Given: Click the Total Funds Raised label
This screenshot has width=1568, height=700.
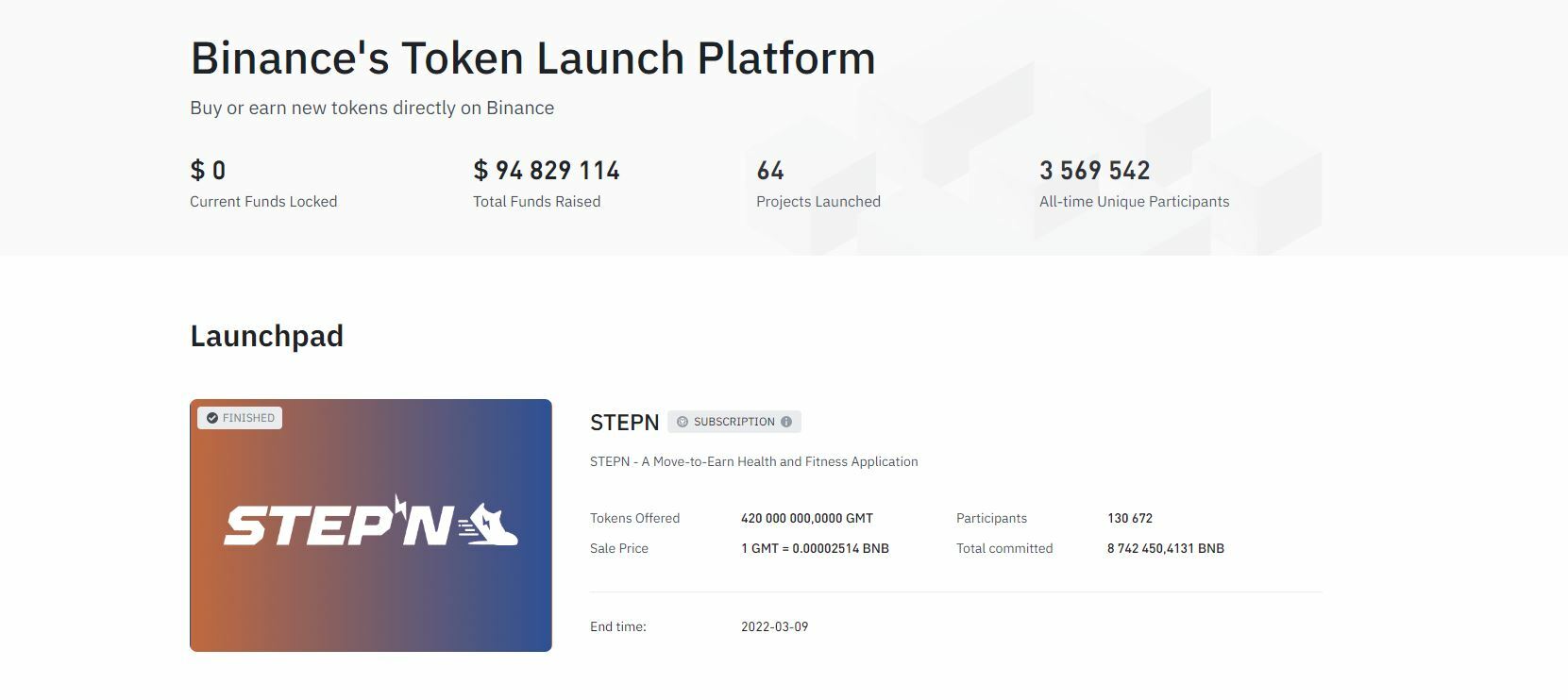Looking at the screenshot, I should coord(537,201).
